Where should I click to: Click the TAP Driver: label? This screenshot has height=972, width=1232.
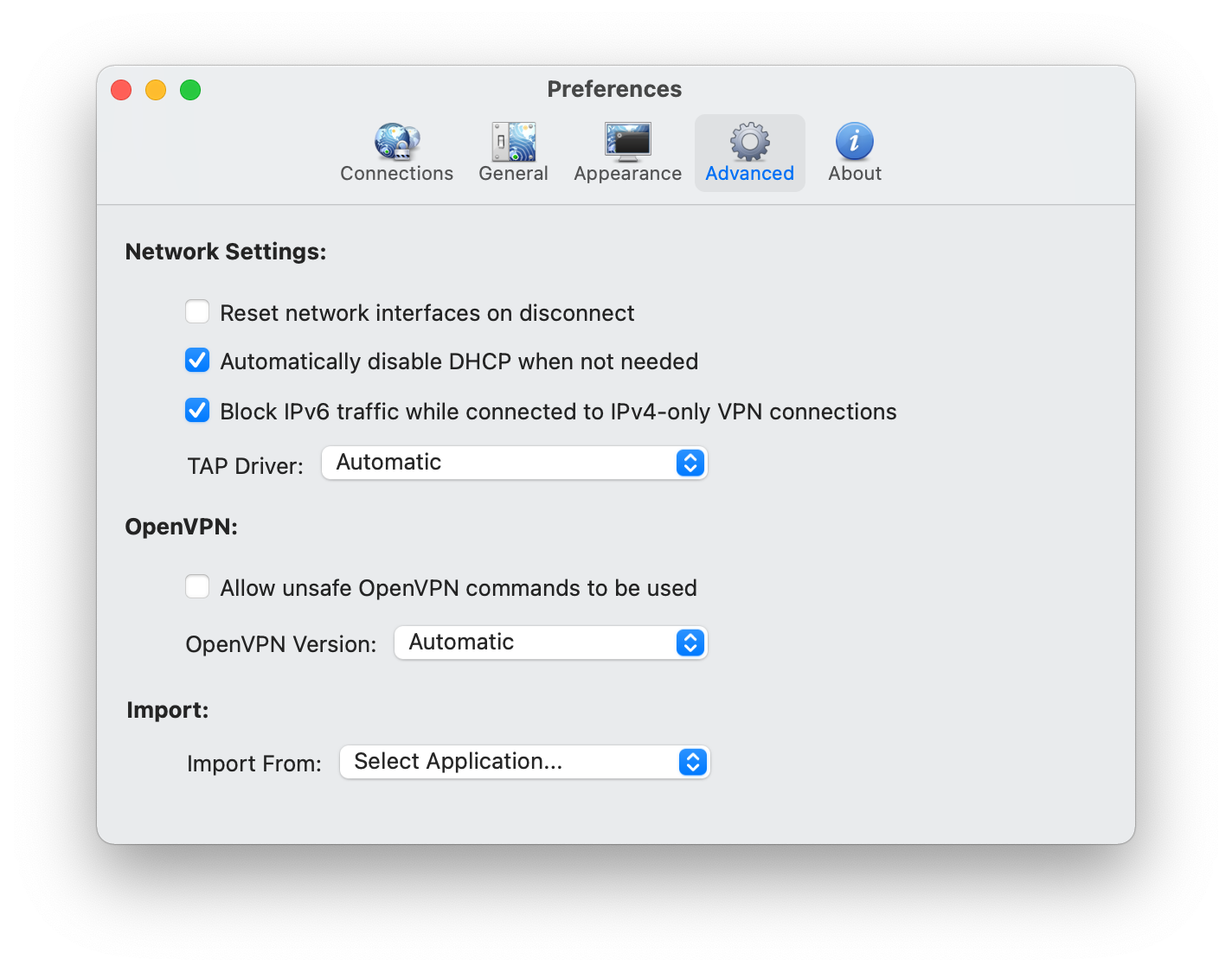click(246, 466)
